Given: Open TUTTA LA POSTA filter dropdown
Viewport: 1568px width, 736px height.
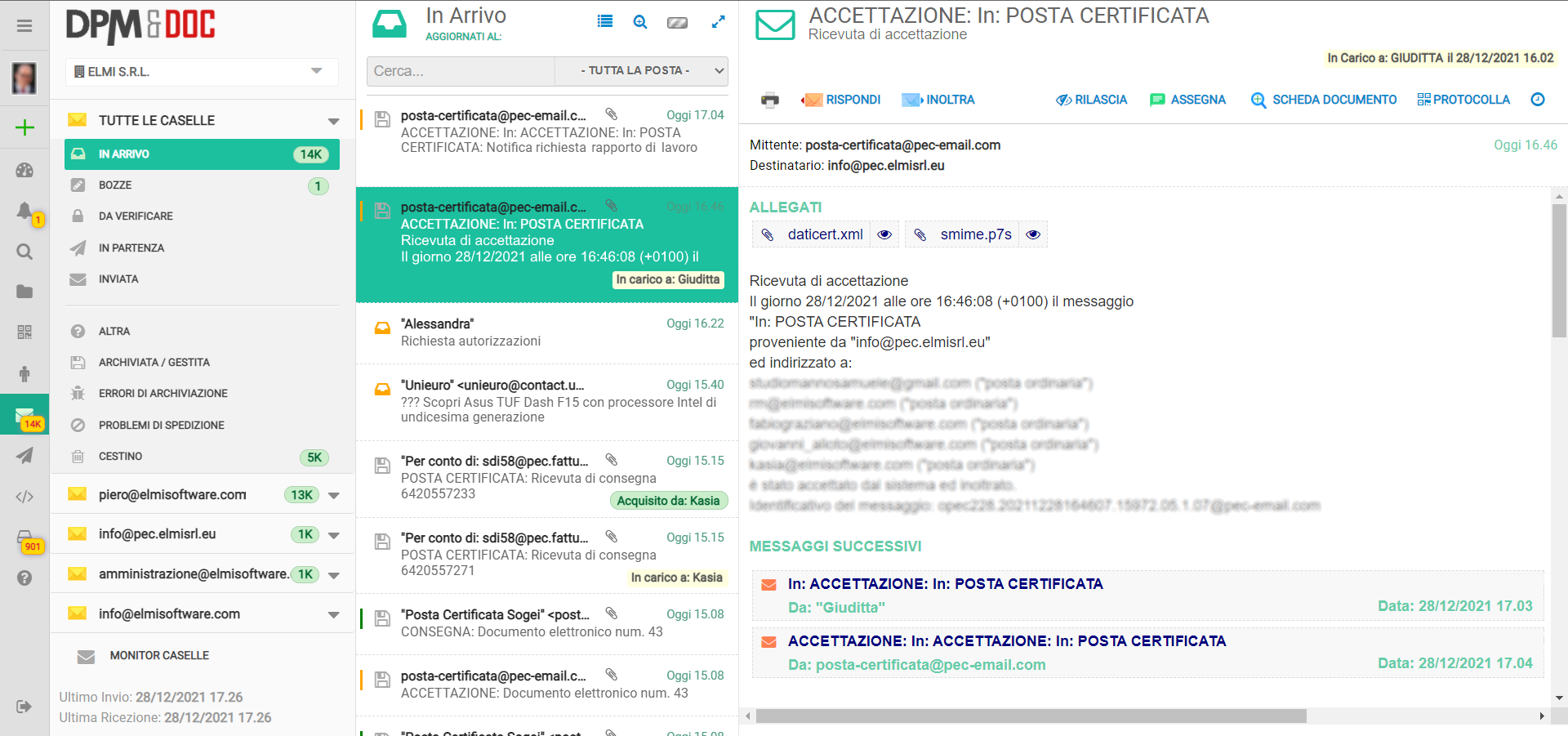Looking at the screenshot, I should coord(641,71).
